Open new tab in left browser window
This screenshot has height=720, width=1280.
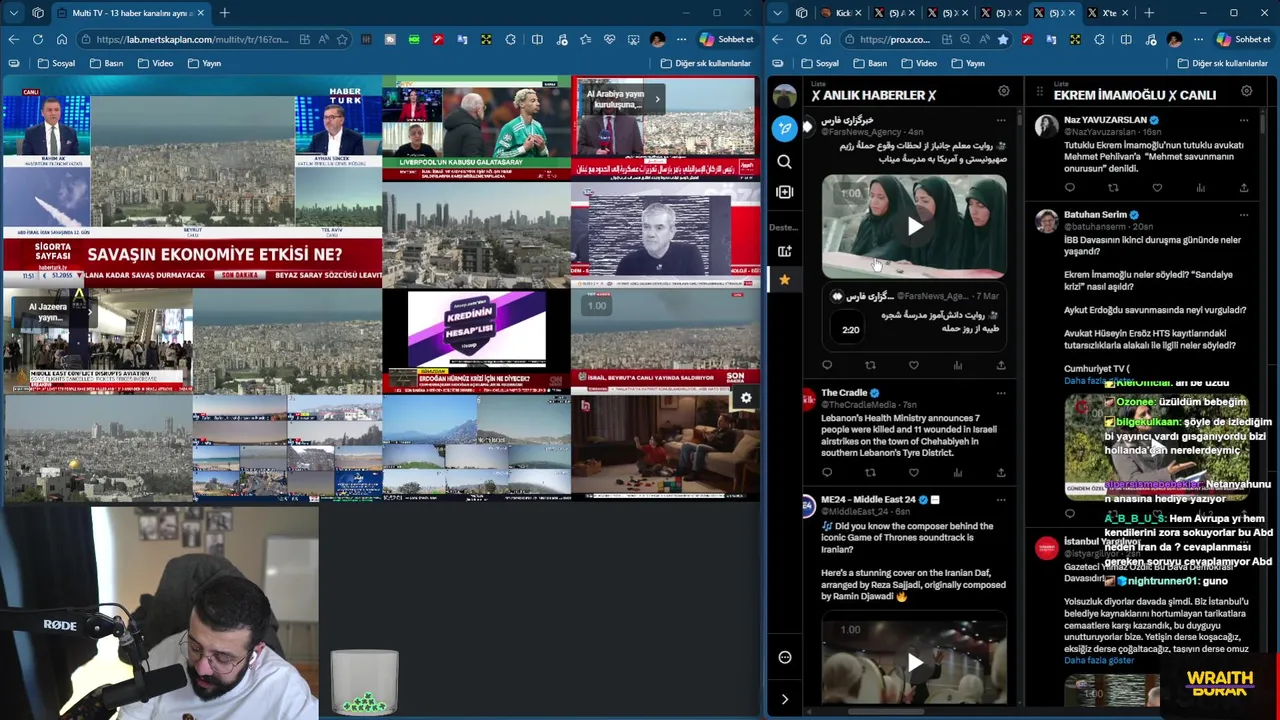tap(225, 13)
